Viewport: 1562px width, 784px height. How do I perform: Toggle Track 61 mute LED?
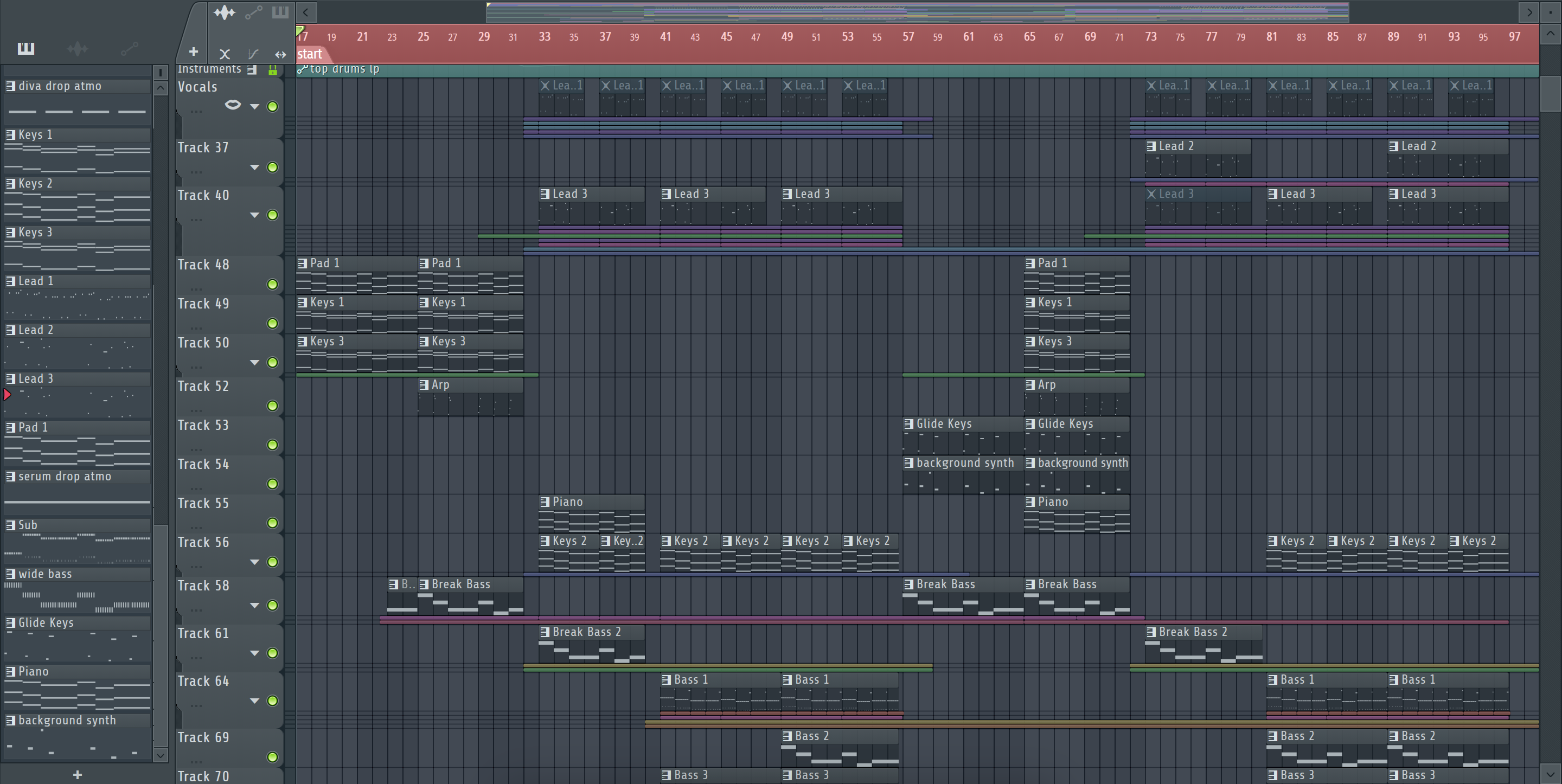(272, 652)
